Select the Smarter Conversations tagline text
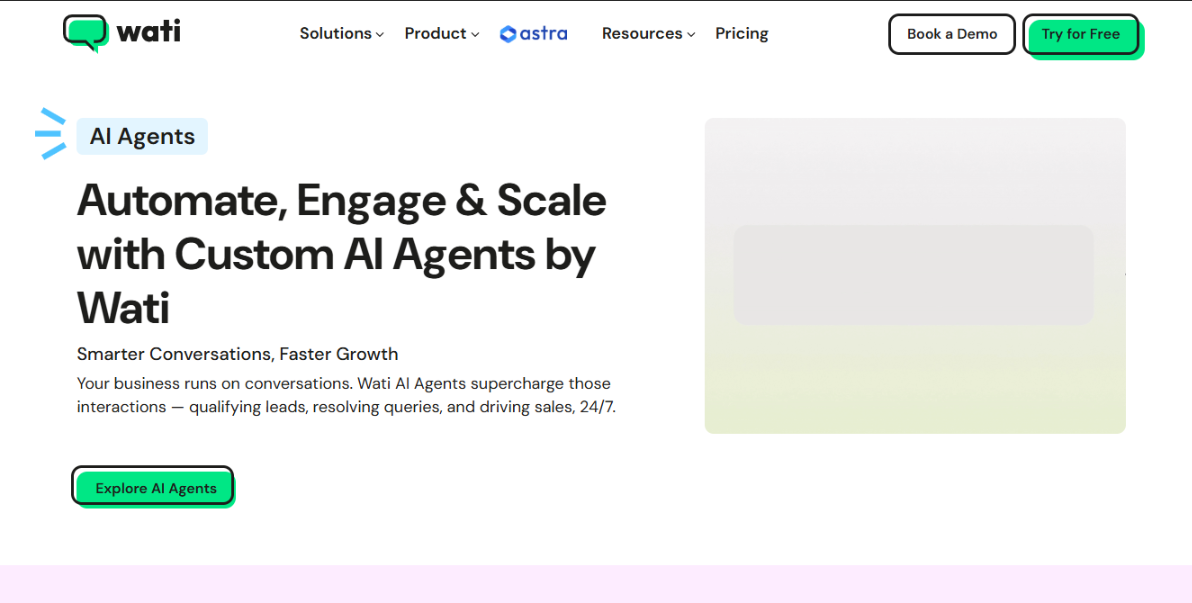The width and height of the screenshot is (1192, 603). (237, 353)
